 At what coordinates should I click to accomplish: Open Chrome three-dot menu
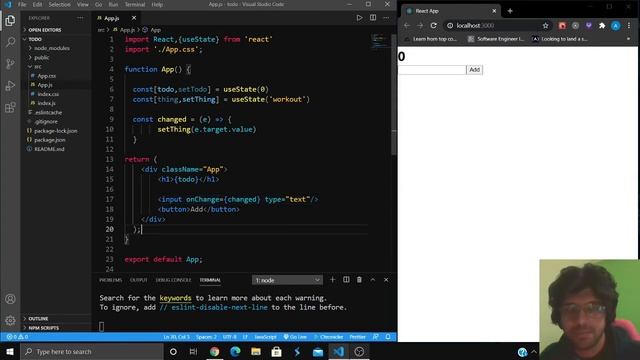pyautogui.click(x=629, y=25)
